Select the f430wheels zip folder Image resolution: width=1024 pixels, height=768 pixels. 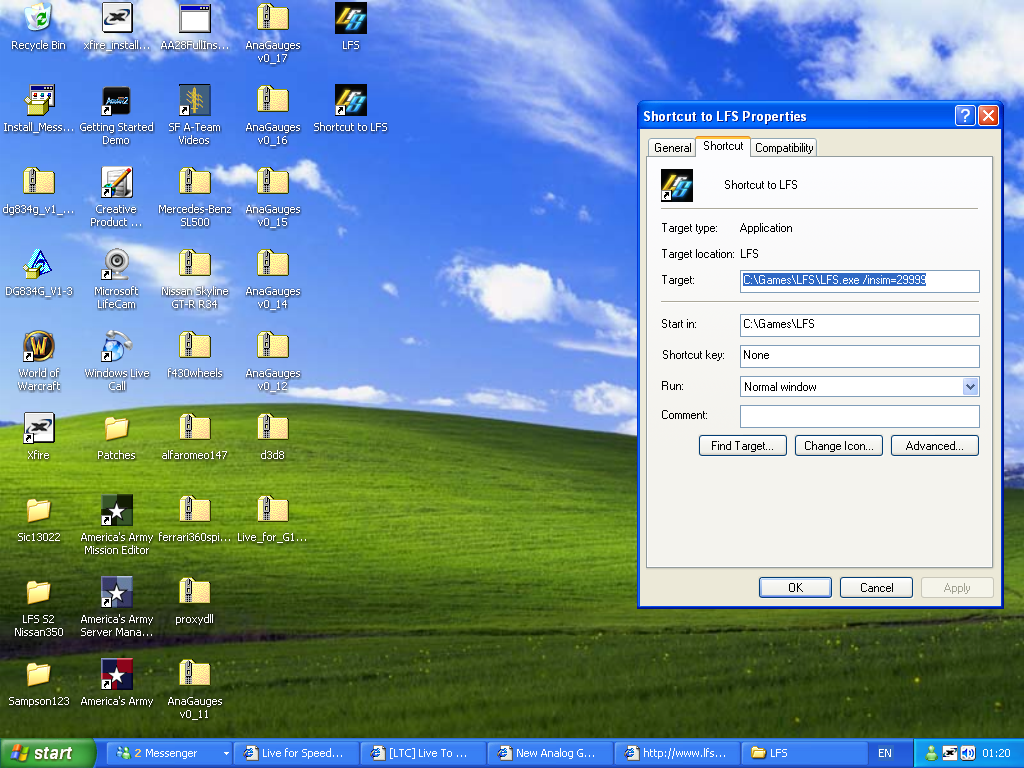[x=195, y=355]
